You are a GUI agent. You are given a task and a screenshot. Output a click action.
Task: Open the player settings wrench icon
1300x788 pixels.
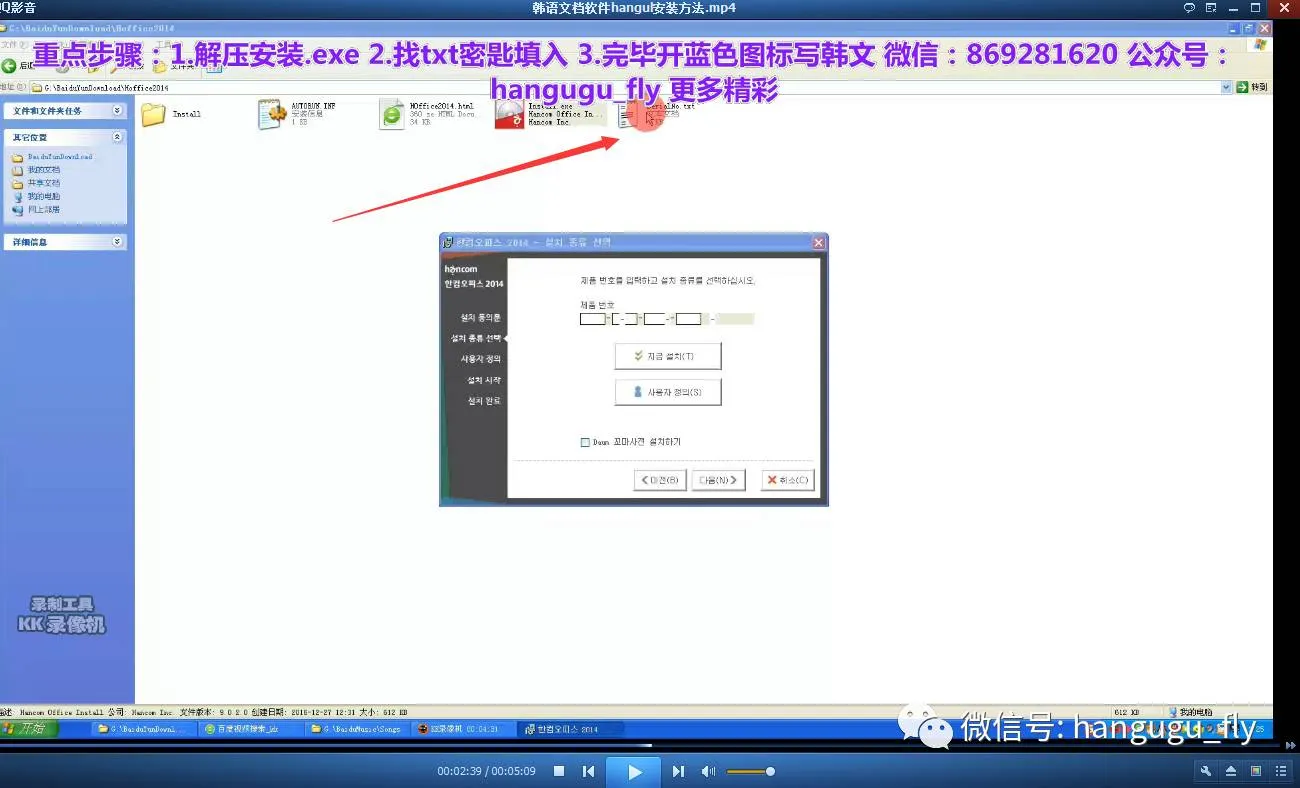(x=1206, y=771)
